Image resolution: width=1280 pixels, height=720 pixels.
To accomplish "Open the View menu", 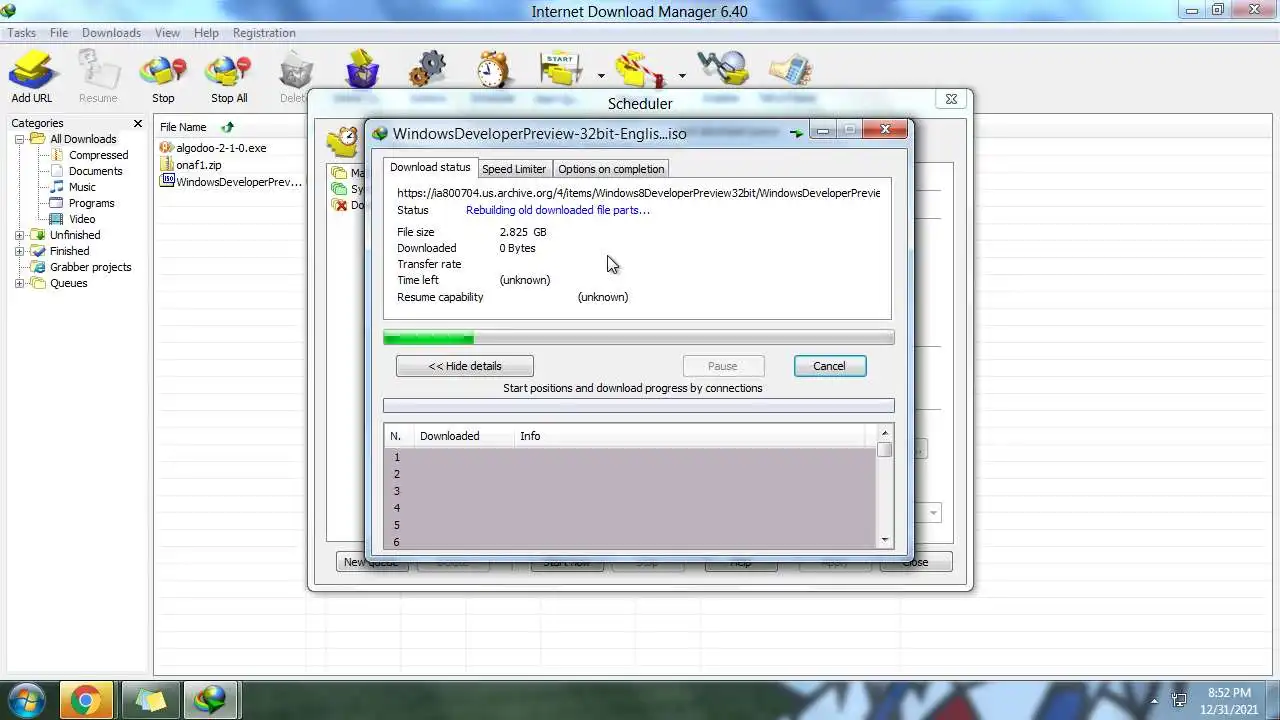I will click(x=167, y=33).
